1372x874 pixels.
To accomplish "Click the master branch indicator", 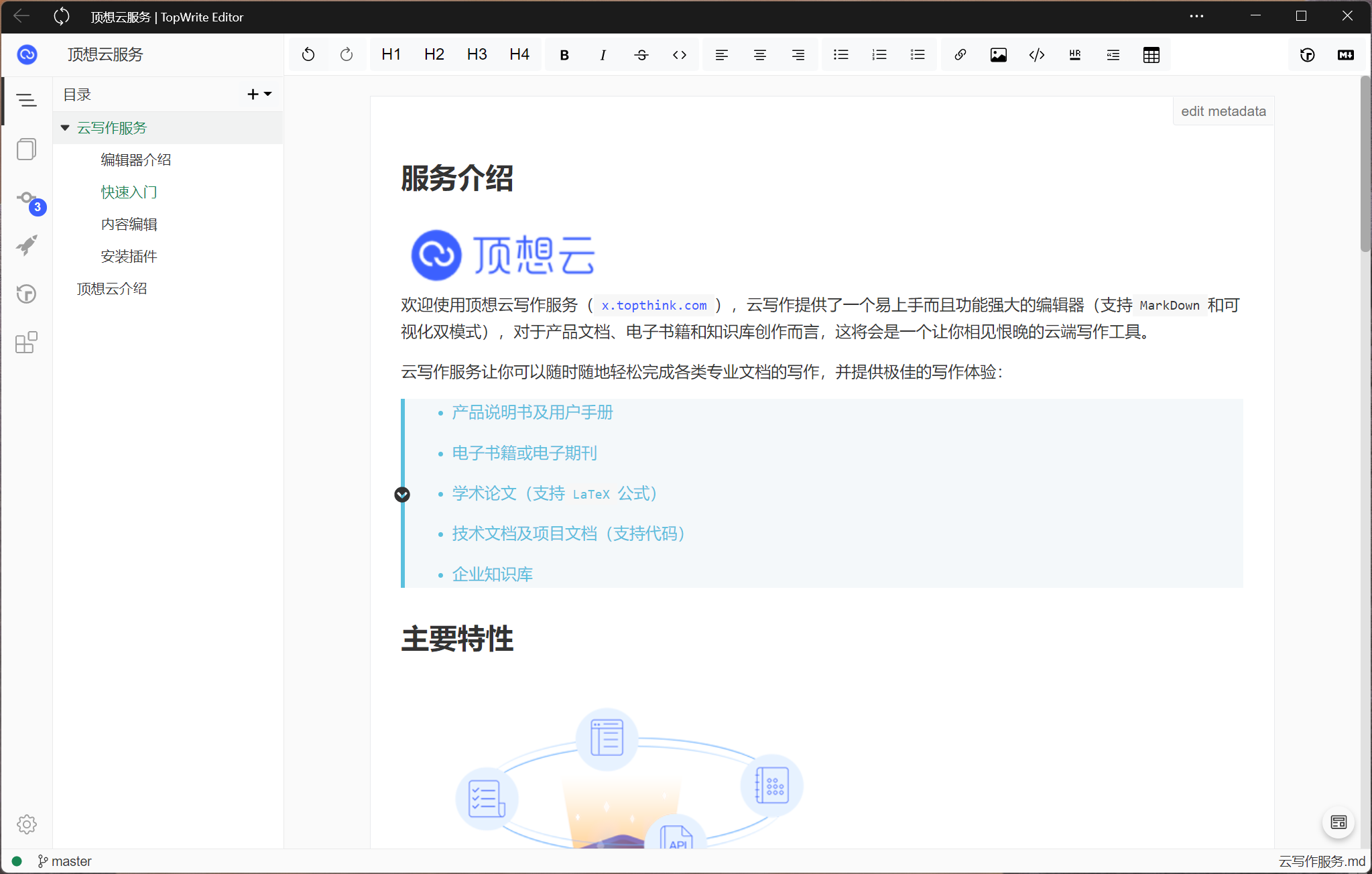I will (x=65, y=861).
